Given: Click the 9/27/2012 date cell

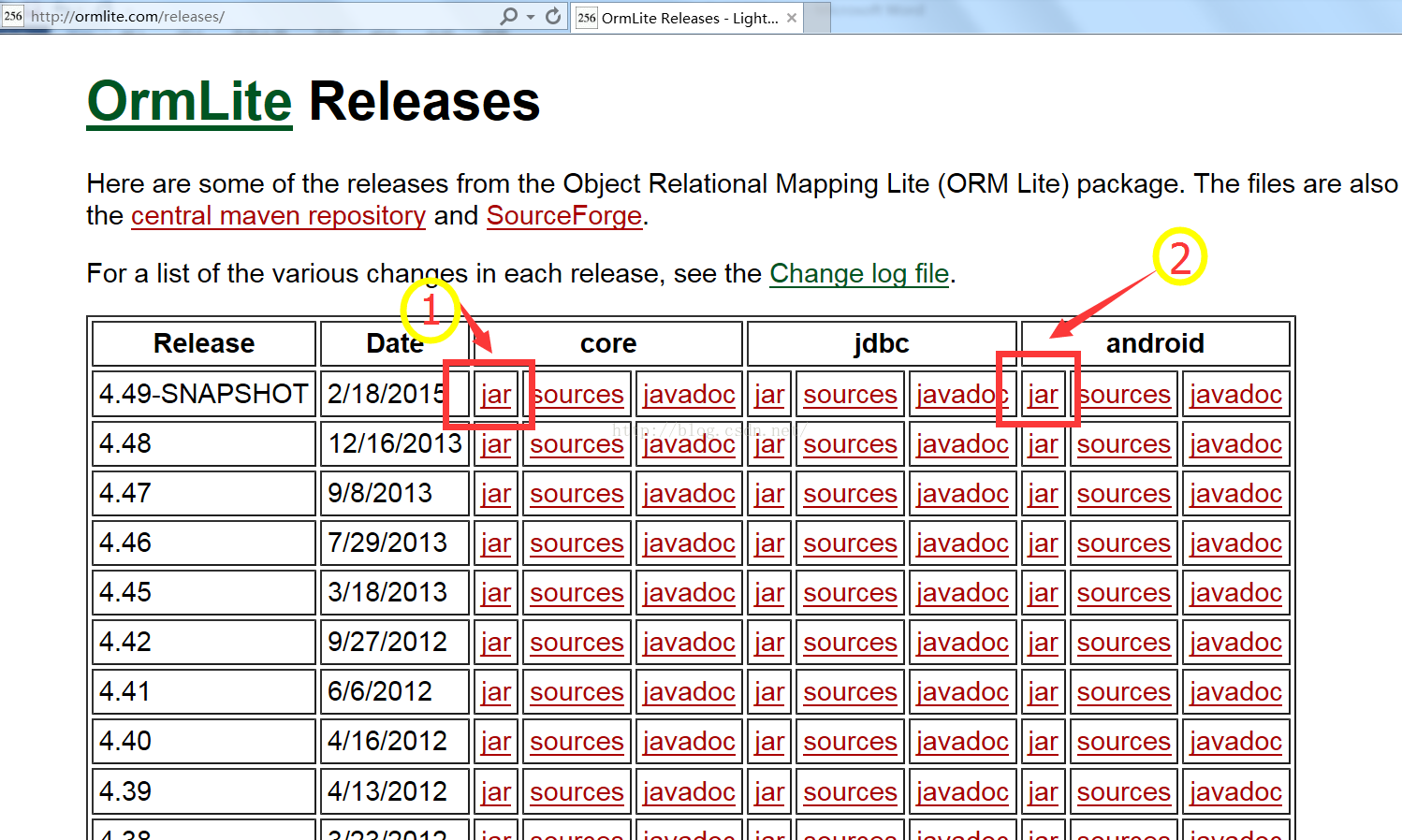Looking at the screenshot, I should click(395, 642).
